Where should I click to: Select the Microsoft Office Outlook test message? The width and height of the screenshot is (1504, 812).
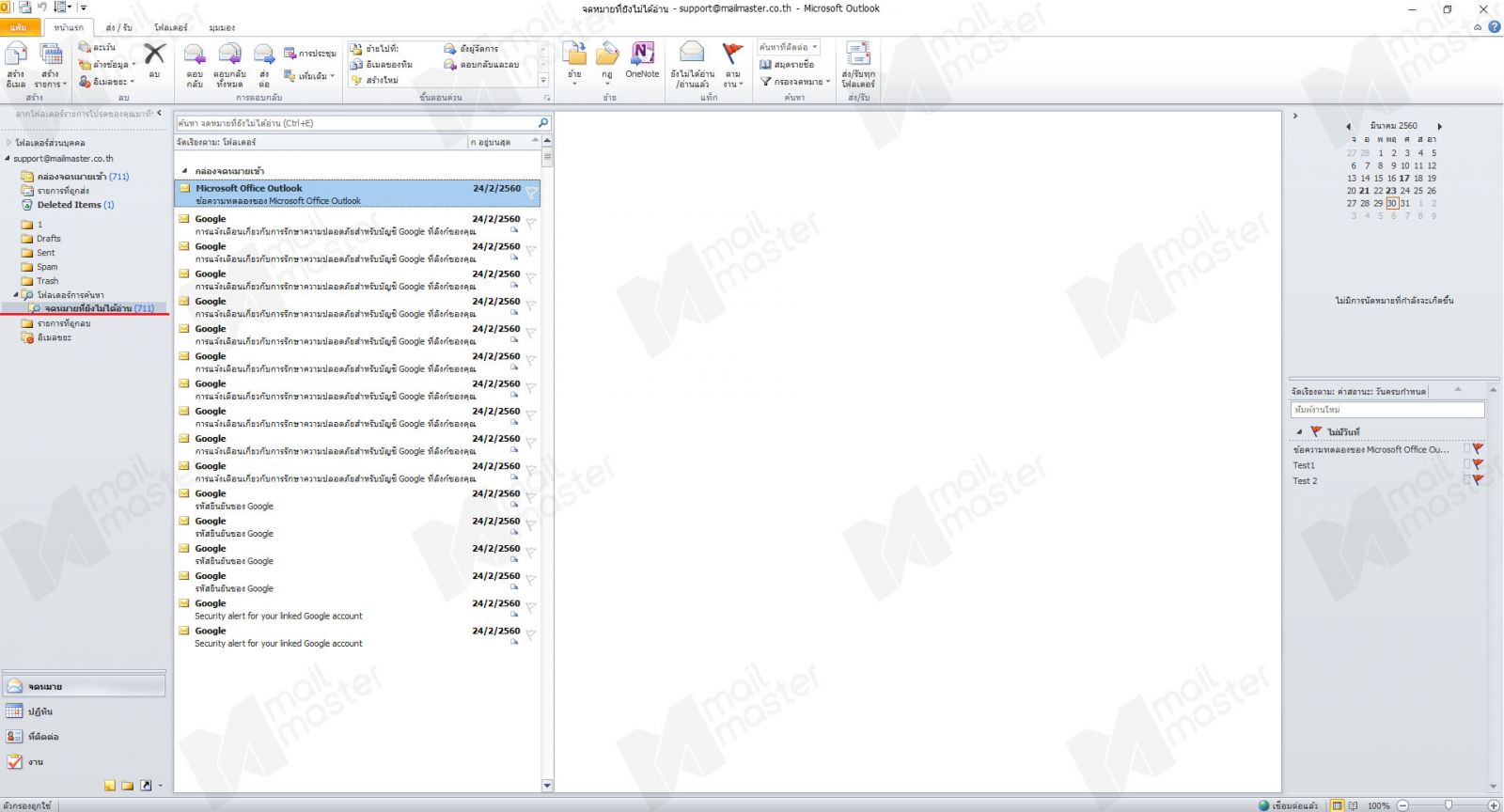pos(357,194)
